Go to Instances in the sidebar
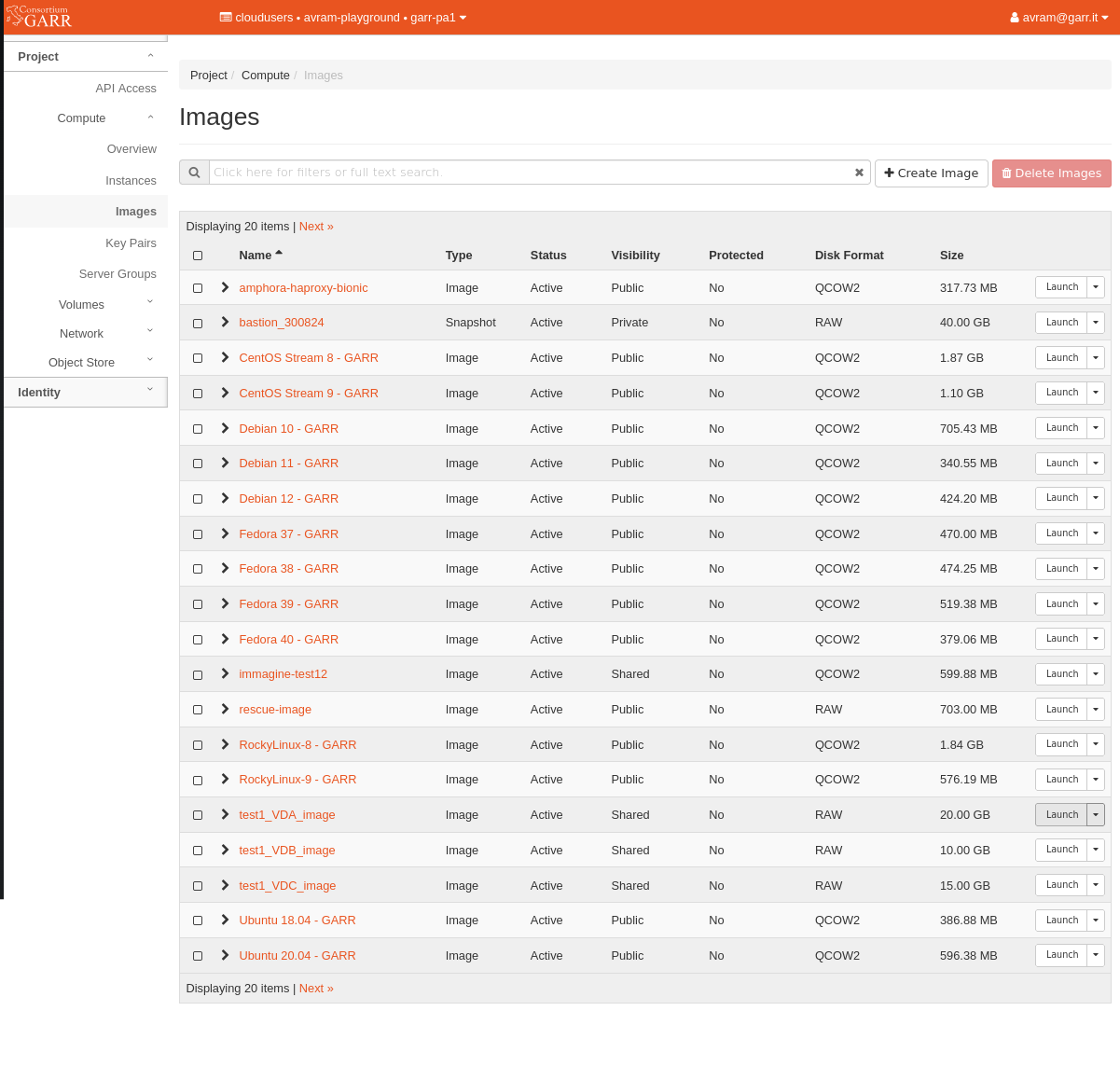Image resolution: width=1120 pixels, height=1080 pixels. pyautogui.click(x=131, y=181)
